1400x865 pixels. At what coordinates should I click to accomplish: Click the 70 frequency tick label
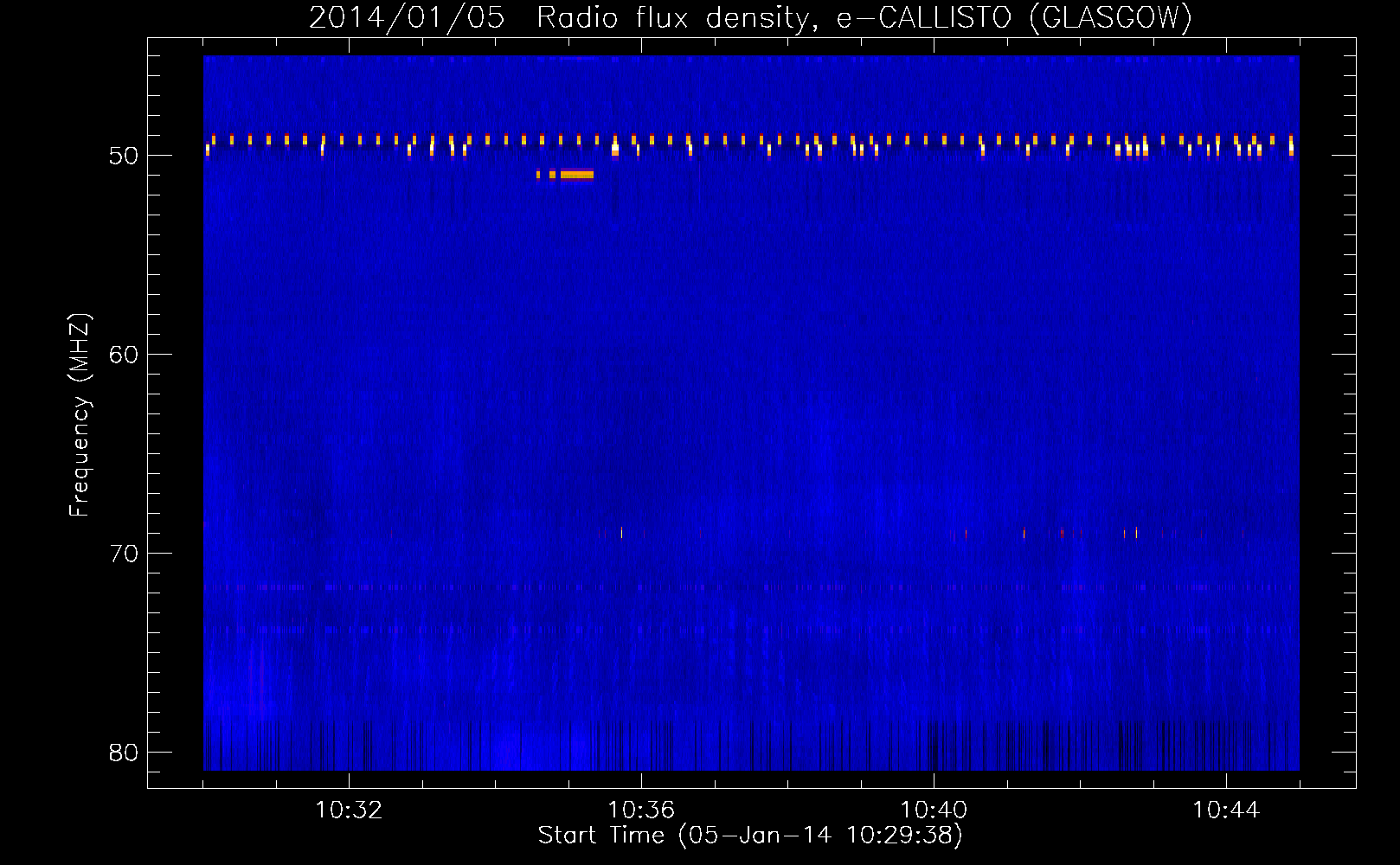point(124,554)
